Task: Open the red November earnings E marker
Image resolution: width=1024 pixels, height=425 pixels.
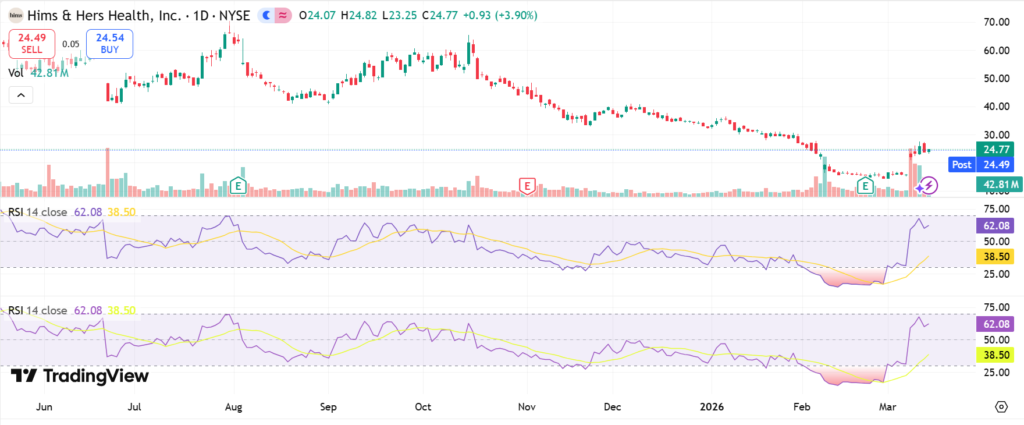Action: click(527, 186)
